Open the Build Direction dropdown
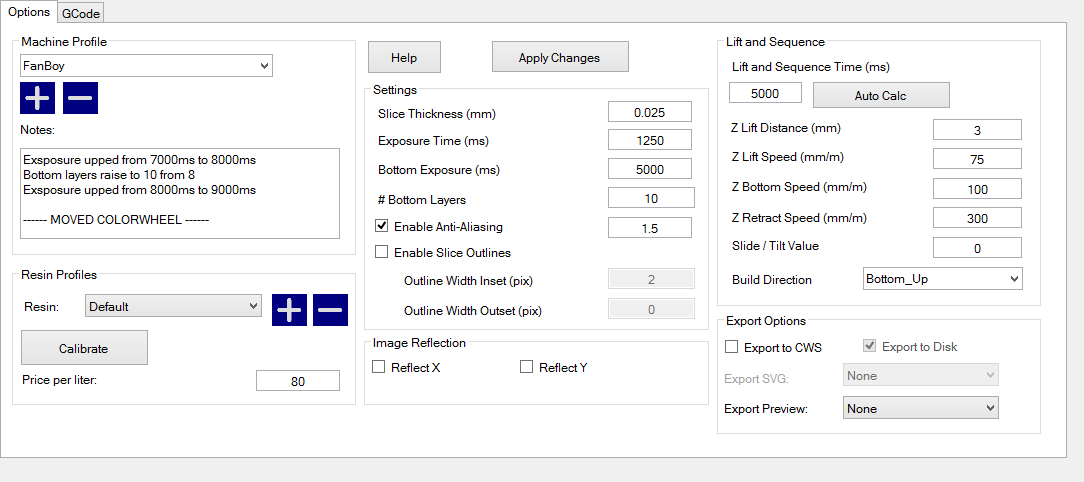The width and height of the screenshot is (1084, 482). tap(942, 279)
